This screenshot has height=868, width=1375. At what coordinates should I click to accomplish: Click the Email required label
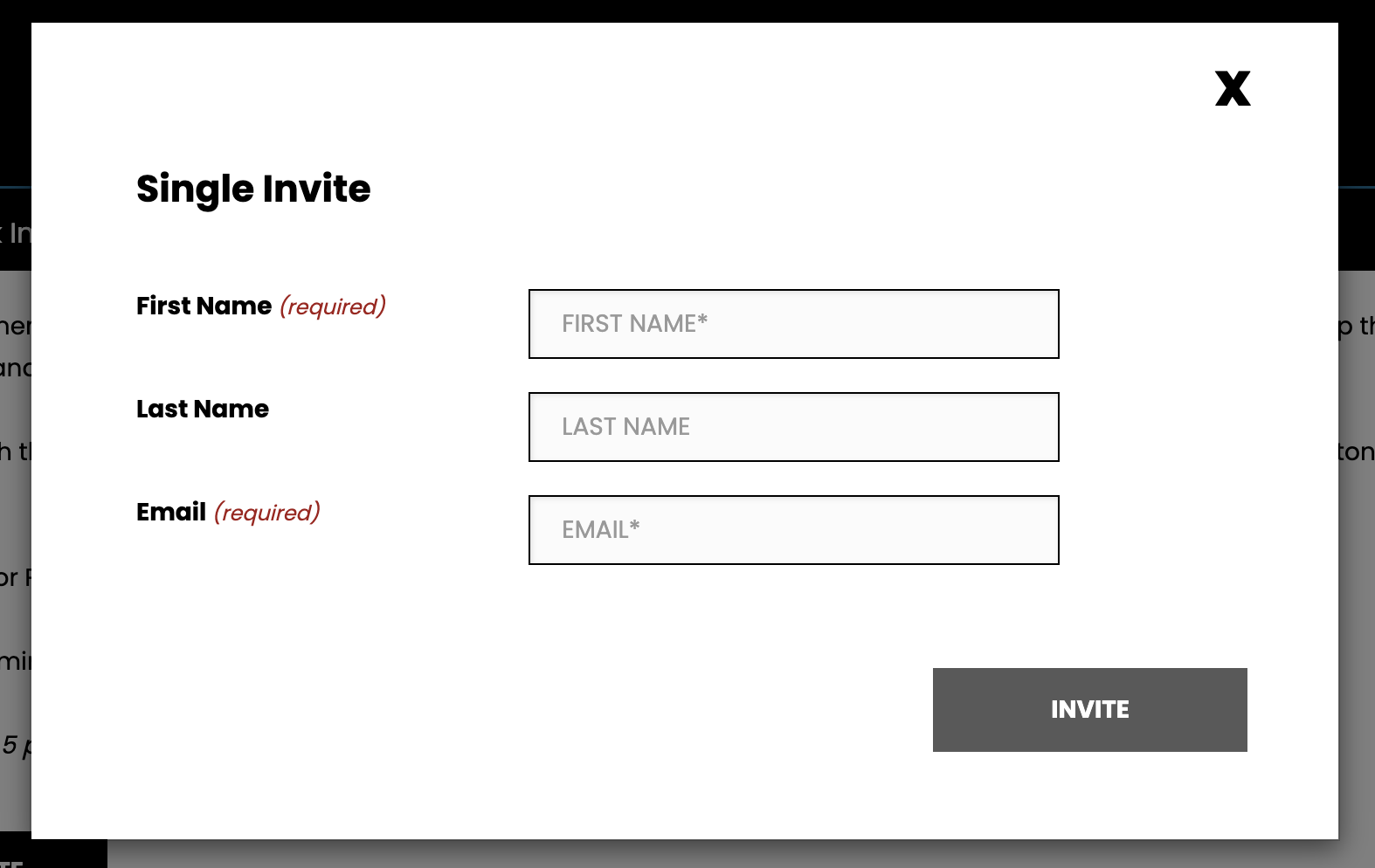coord(228,512)
